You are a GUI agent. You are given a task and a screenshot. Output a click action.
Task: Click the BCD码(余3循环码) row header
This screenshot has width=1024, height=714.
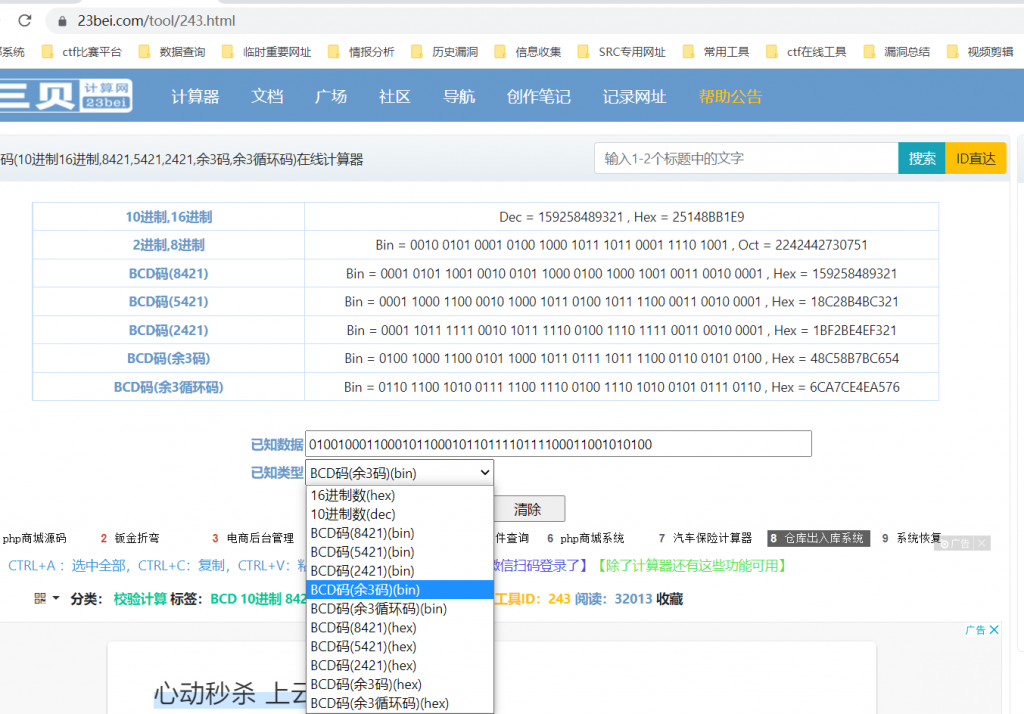click(168, 387)
